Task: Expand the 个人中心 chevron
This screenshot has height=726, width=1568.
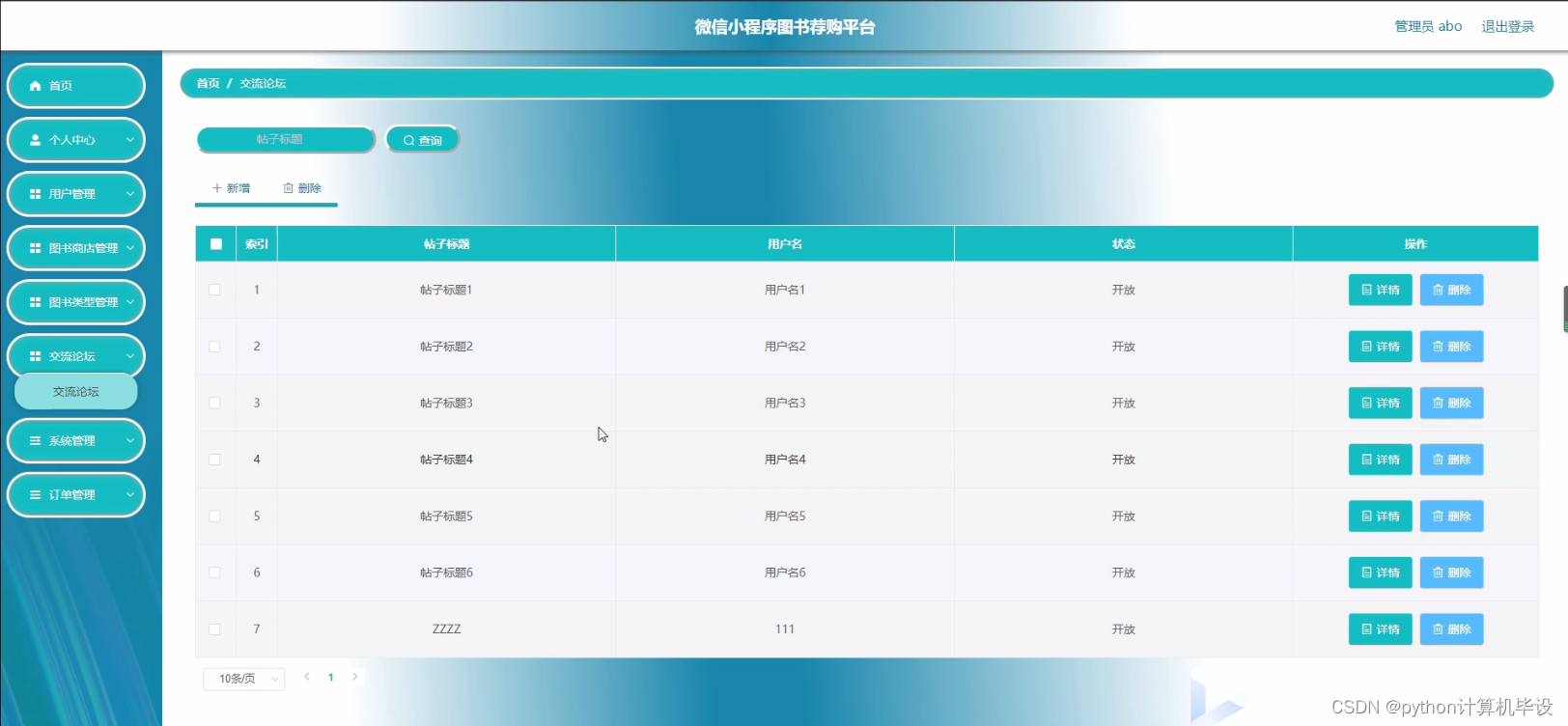Action: click(130, 140)
